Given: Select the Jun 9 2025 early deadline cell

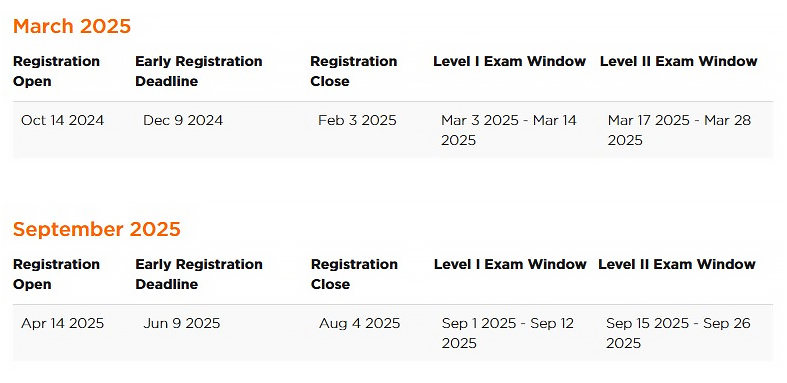Looking at the screenshot, I should 182,323.
